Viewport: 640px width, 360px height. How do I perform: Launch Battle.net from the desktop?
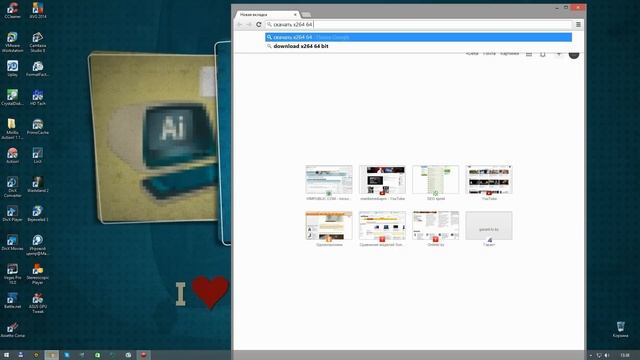tap(12, 300)
